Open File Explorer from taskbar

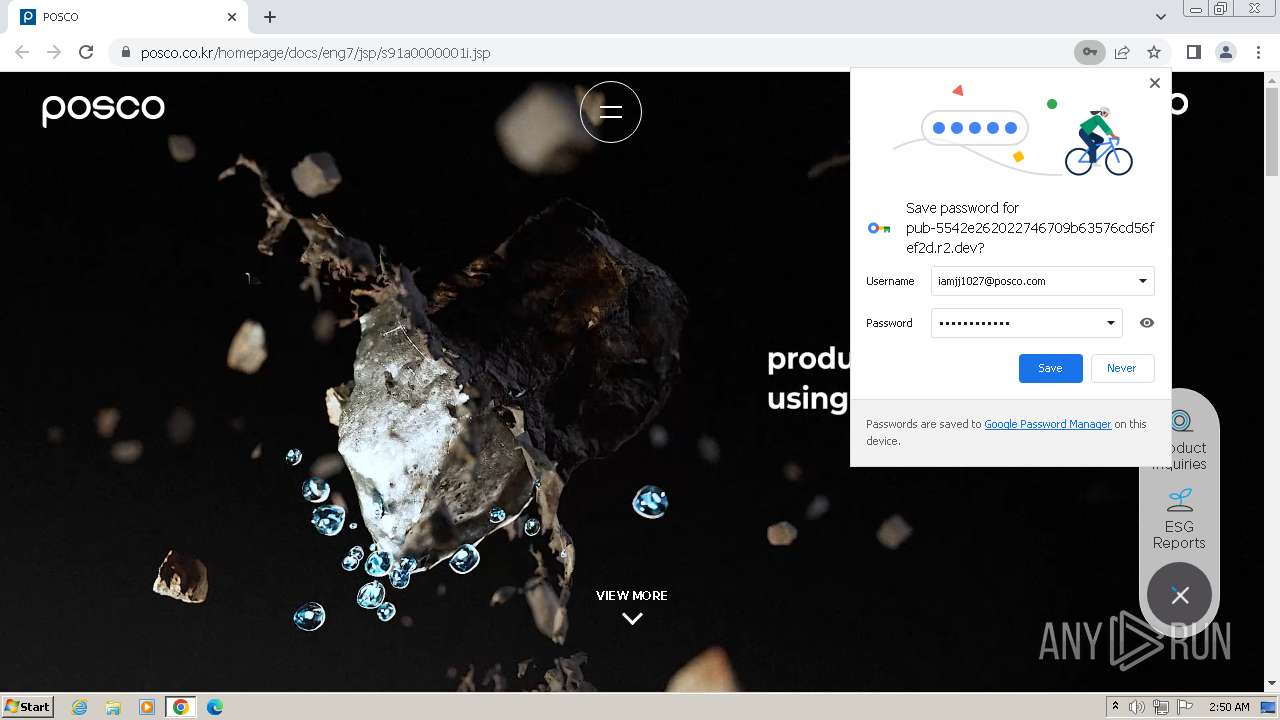tap(113, 707)
